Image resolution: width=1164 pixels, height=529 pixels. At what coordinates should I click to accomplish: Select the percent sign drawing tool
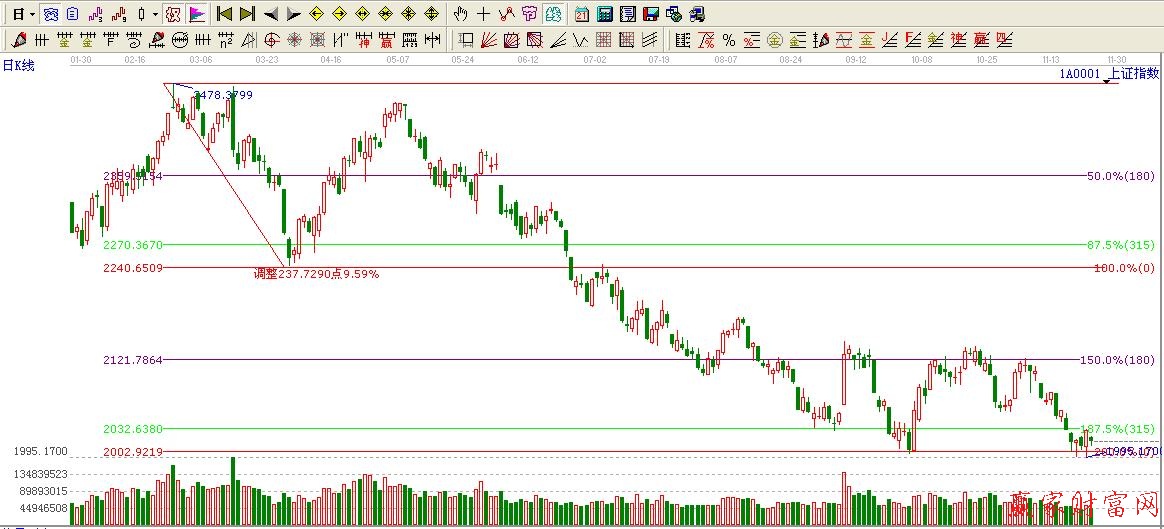click(x=728, y=40)
